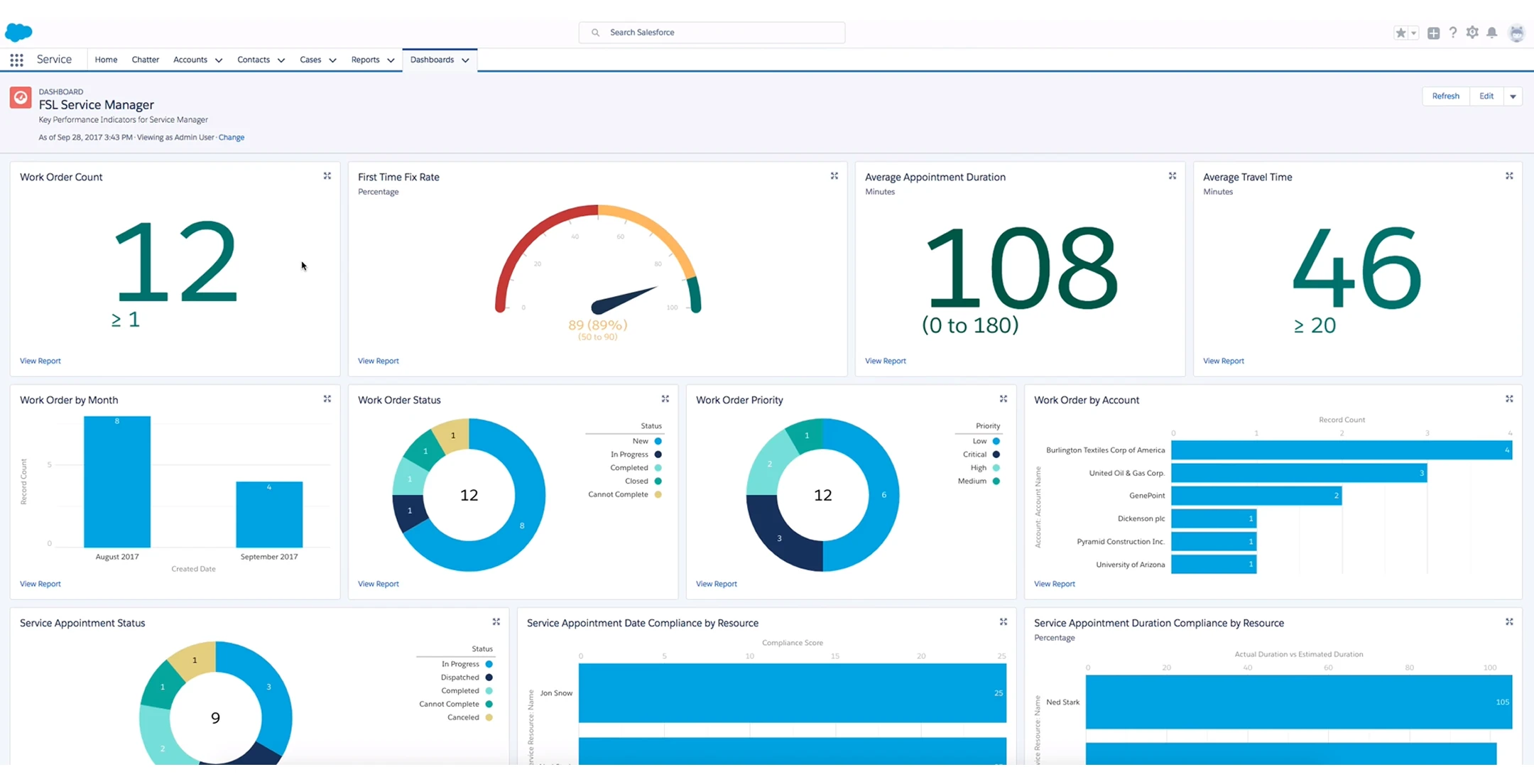Click the Change viewing user link

pos(232,137)
